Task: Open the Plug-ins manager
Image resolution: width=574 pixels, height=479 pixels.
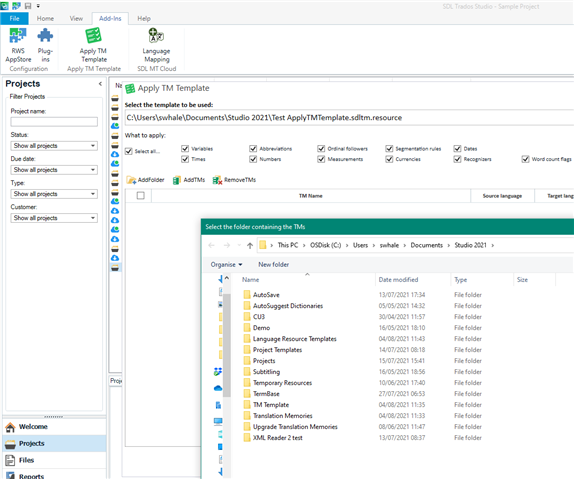Action: [45, 45]
